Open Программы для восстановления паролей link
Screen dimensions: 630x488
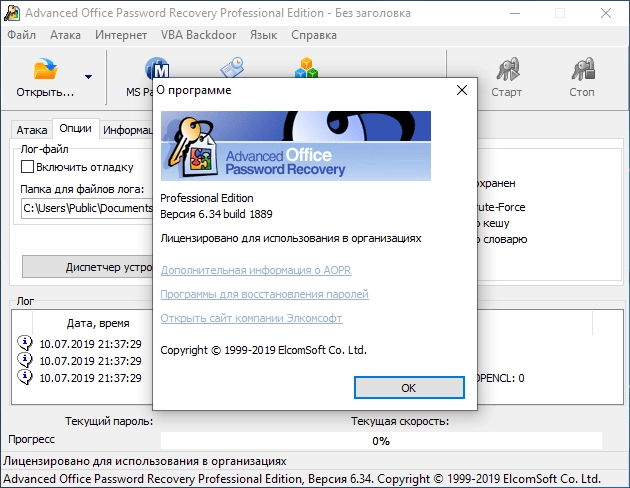(x=264, y=294)
